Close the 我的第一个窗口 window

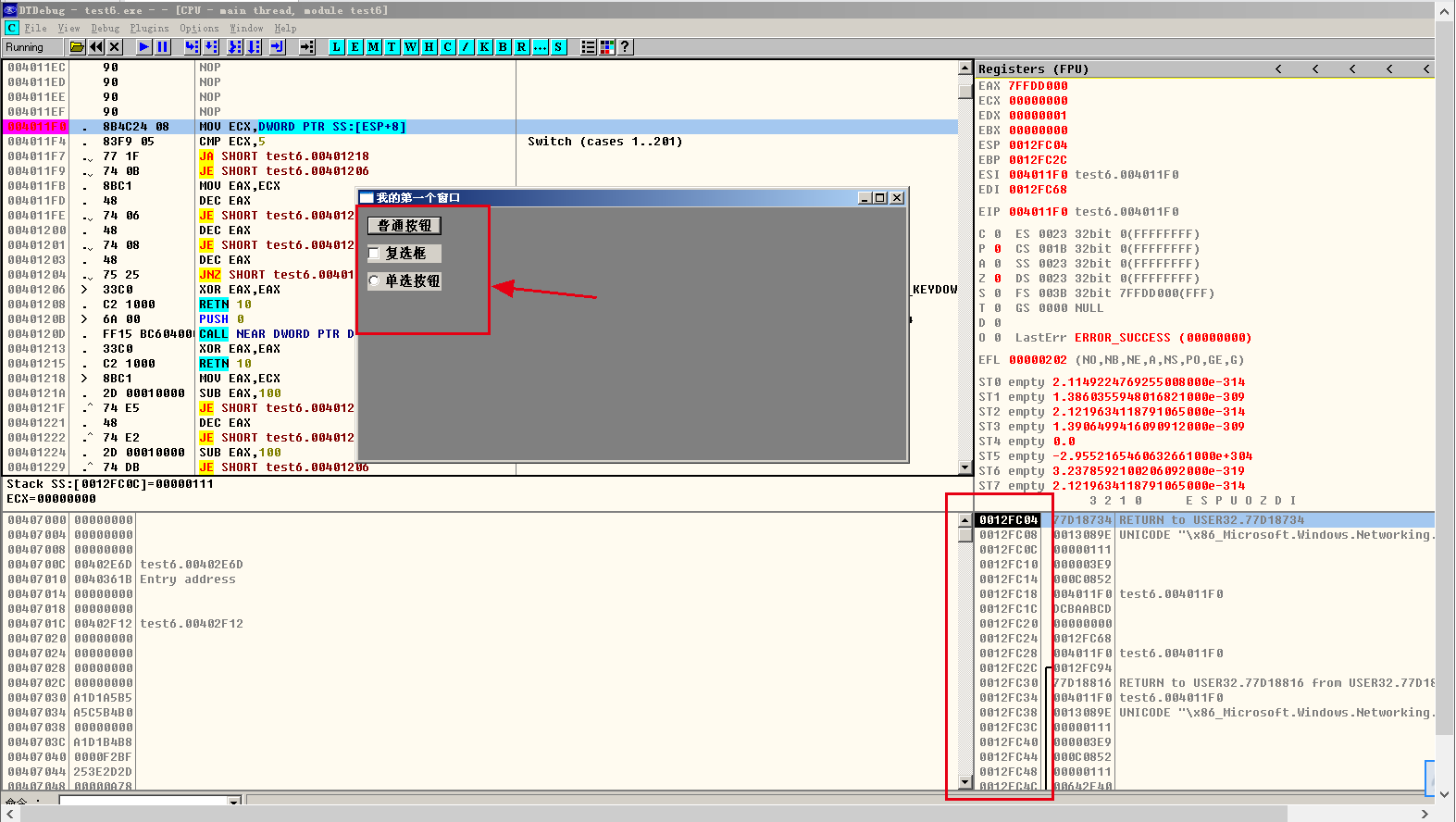[x=897, y=198]
